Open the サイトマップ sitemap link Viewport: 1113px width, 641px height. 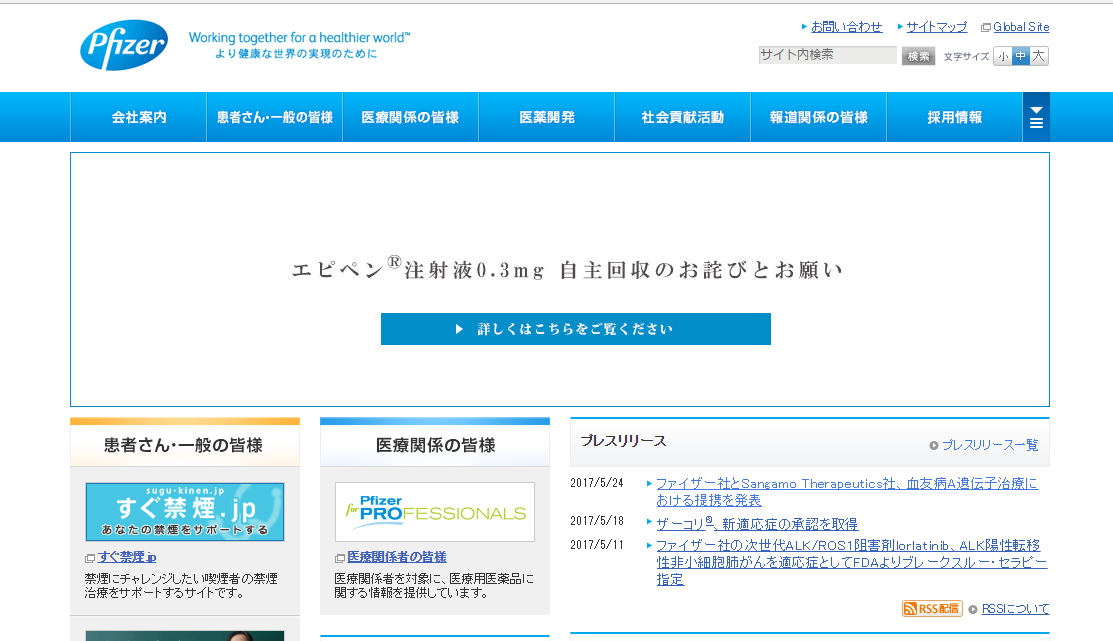tap(936, 27)
